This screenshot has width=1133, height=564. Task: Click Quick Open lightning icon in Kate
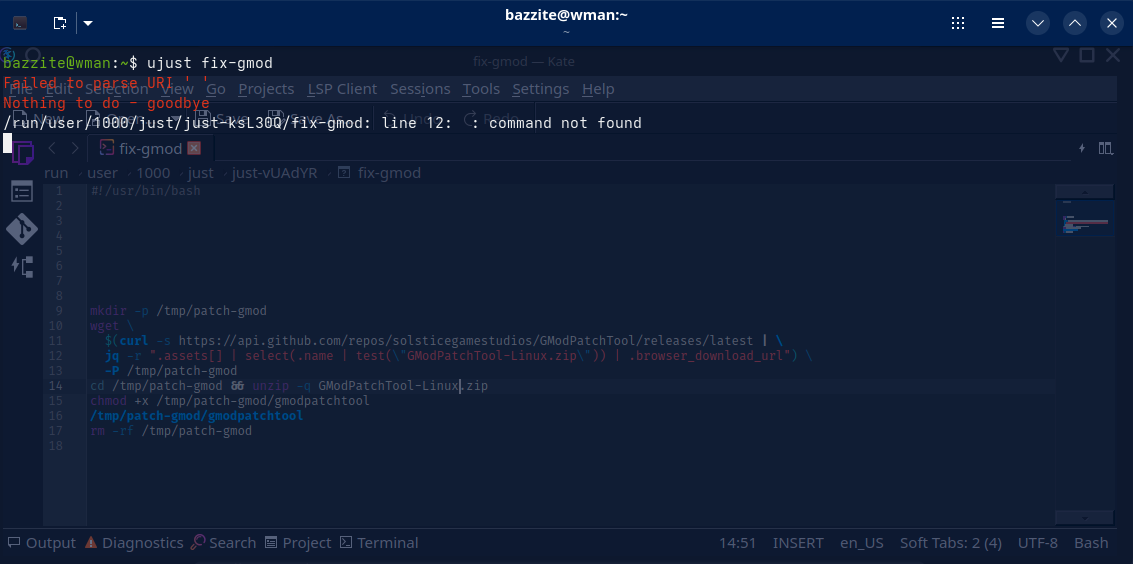pyautogui.click(x=1082, y=148)
